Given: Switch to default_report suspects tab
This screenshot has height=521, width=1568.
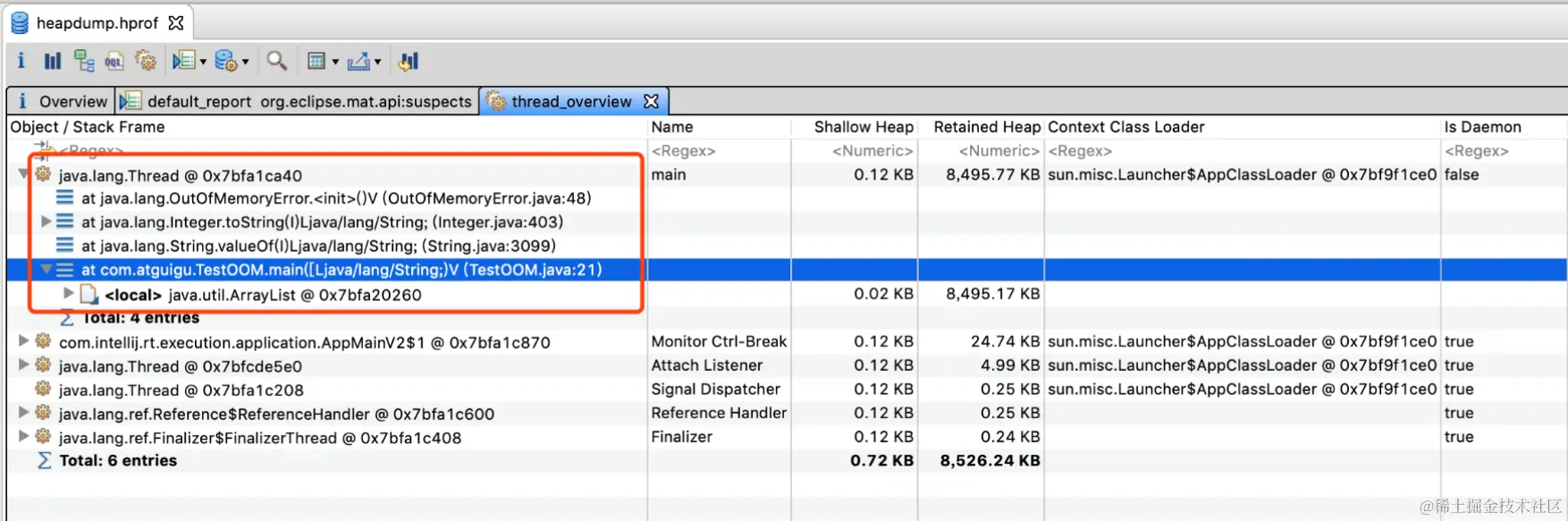Looking at the screenshot, I should 296,101.
